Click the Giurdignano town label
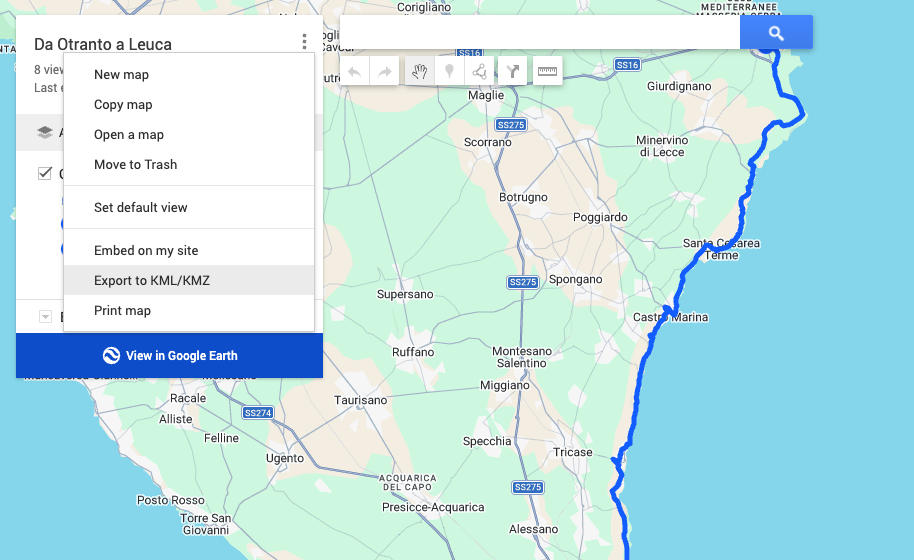The width and height of the screenshot is (914, 560). (x=679, y=86)
